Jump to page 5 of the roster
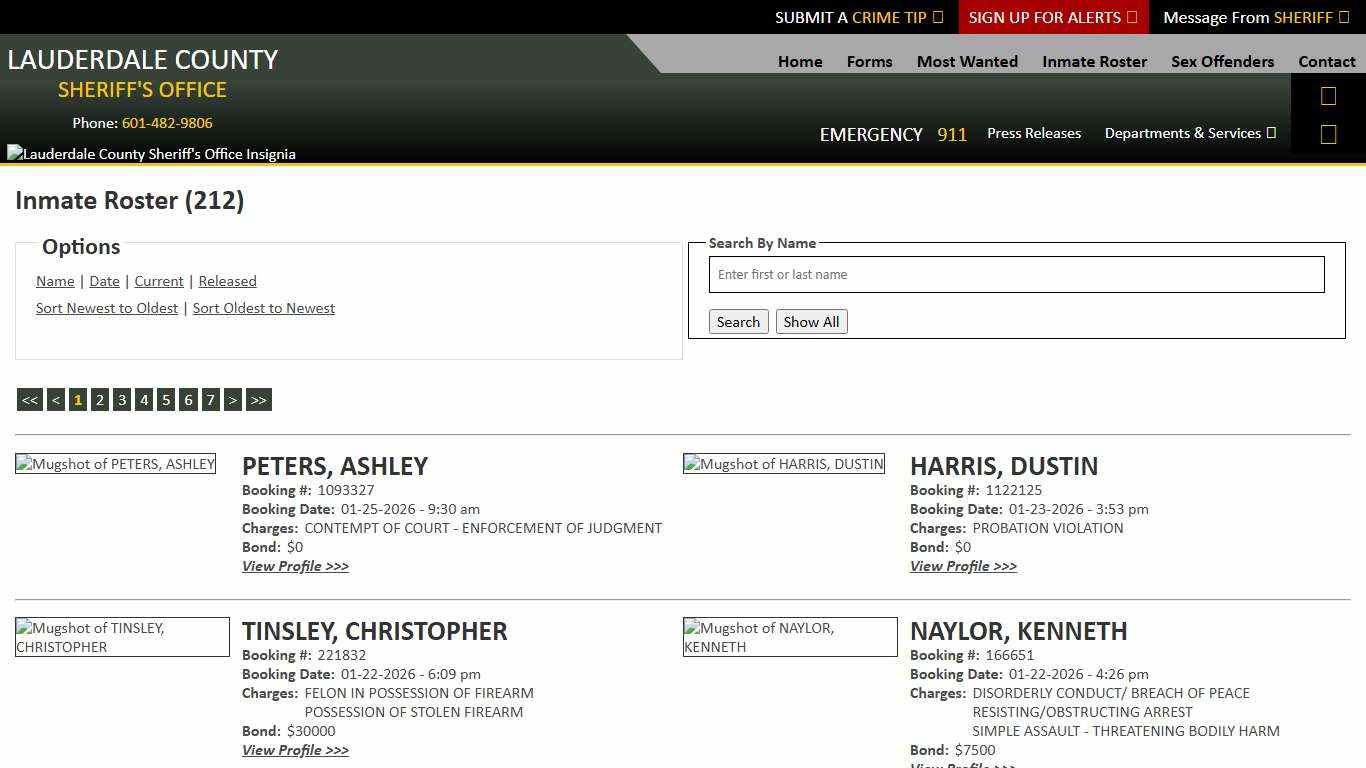This screenshot has height=768, width=1366. [166, 399]
